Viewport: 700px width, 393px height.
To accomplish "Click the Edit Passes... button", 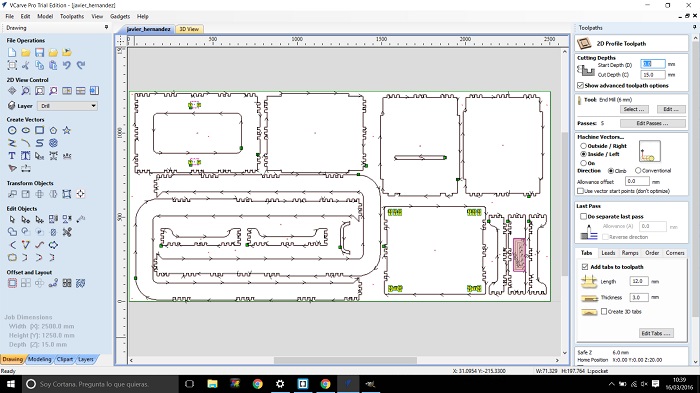I will tap(652, 123).
